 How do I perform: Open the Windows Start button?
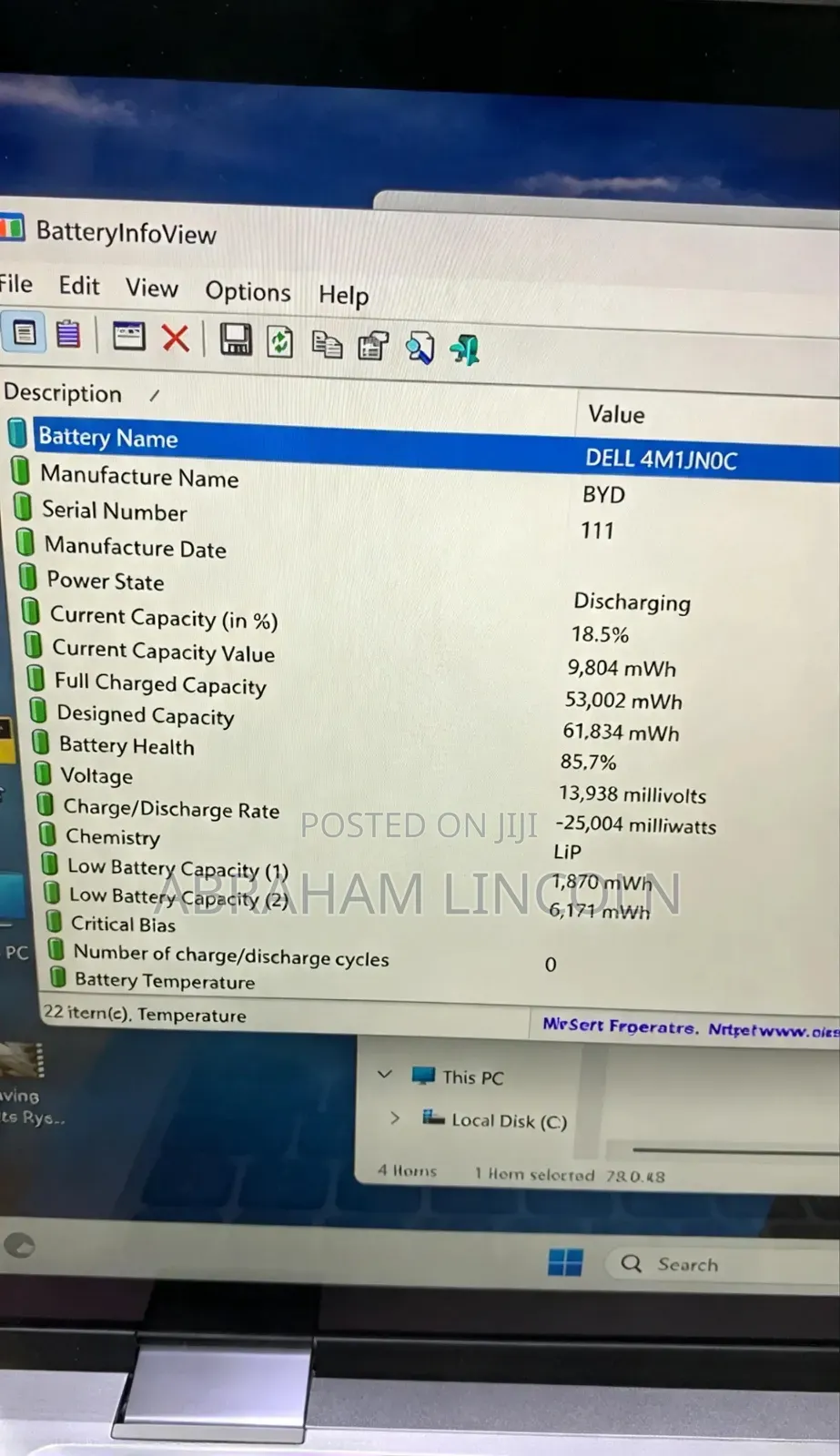565,1263
